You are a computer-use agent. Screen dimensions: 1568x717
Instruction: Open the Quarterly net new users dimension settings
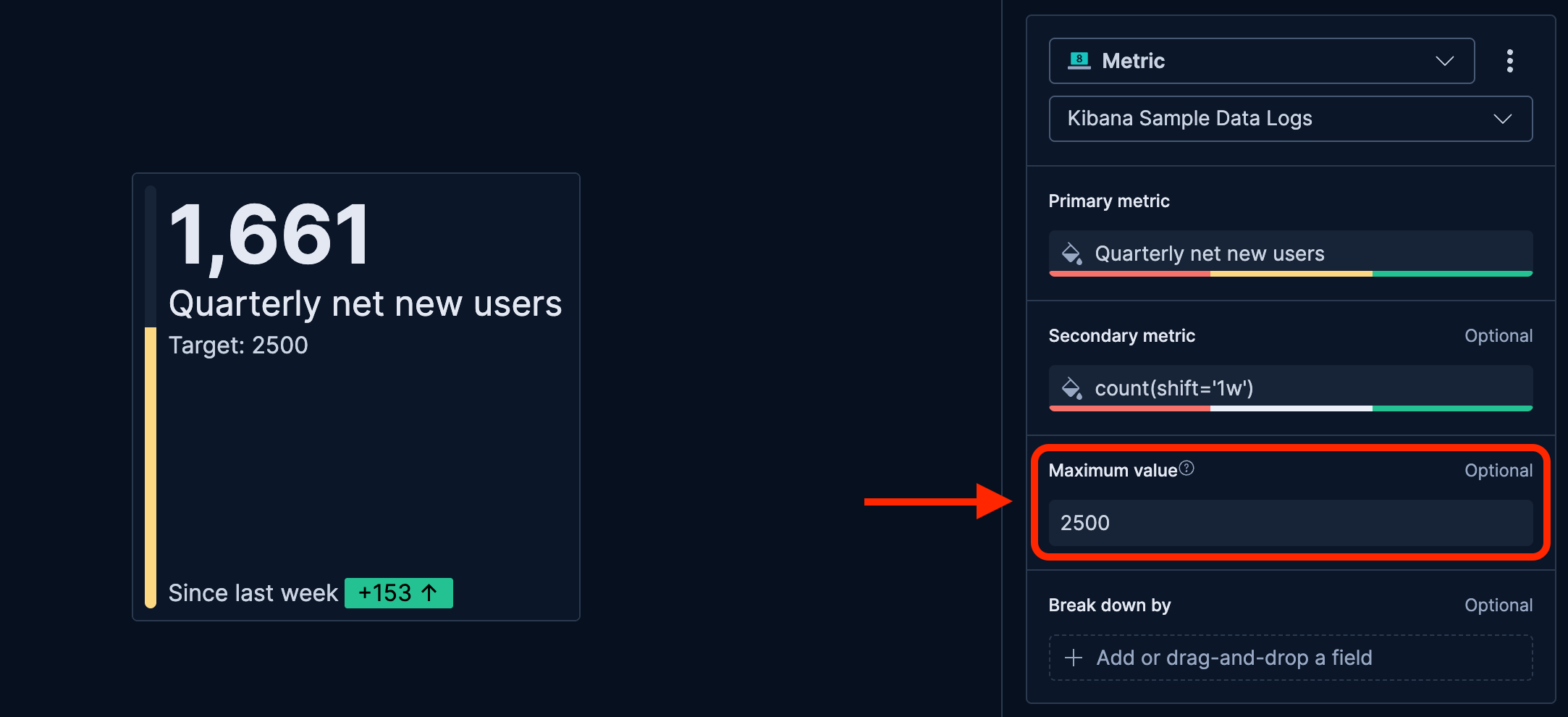point(1289,253)
